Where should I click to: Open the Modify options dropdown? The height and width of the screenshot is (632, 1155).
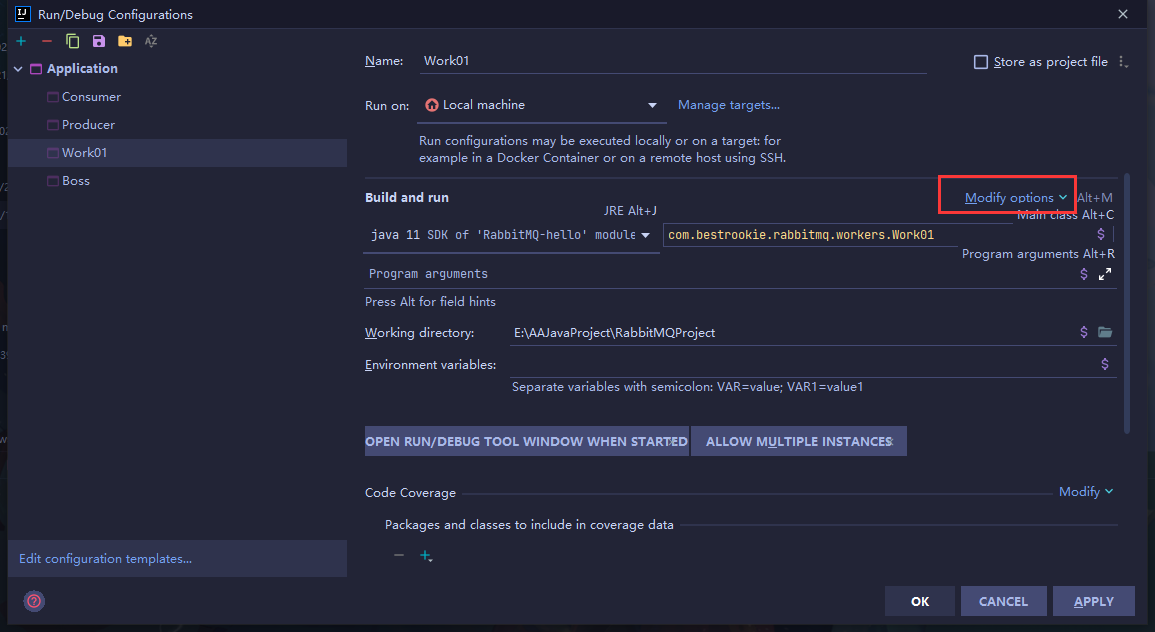pyautogui.click(x=1016, y=197)
